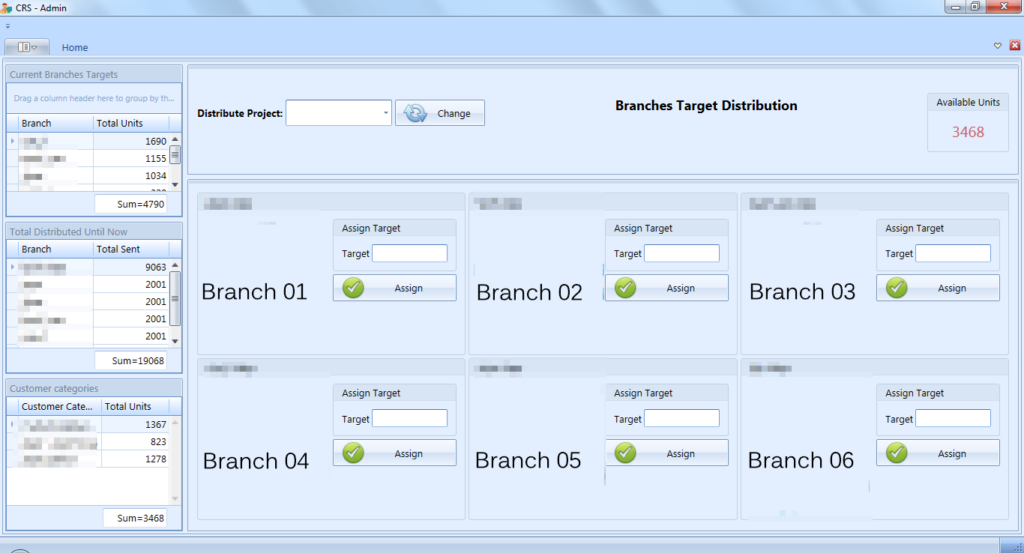Click the Branch 06 label

pyautogui.click(x=801, y=460)
